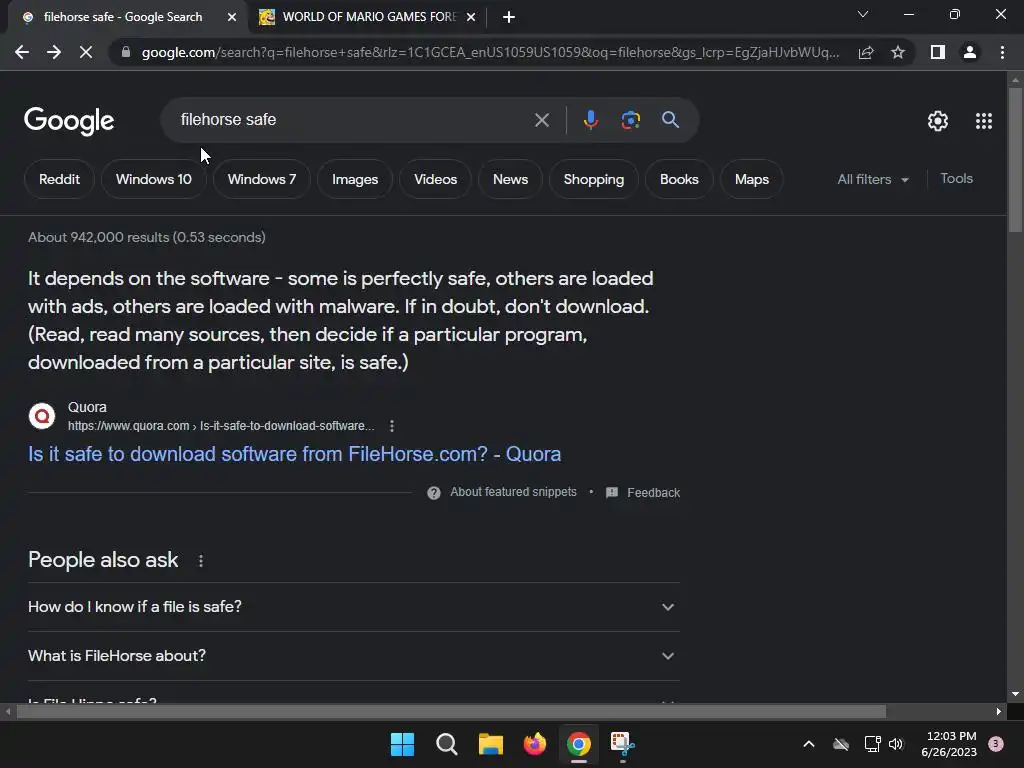The height and width of the screenshot is (768, 1024).
Task: Open the Chrome profile icon
Action: coord(970,52)
